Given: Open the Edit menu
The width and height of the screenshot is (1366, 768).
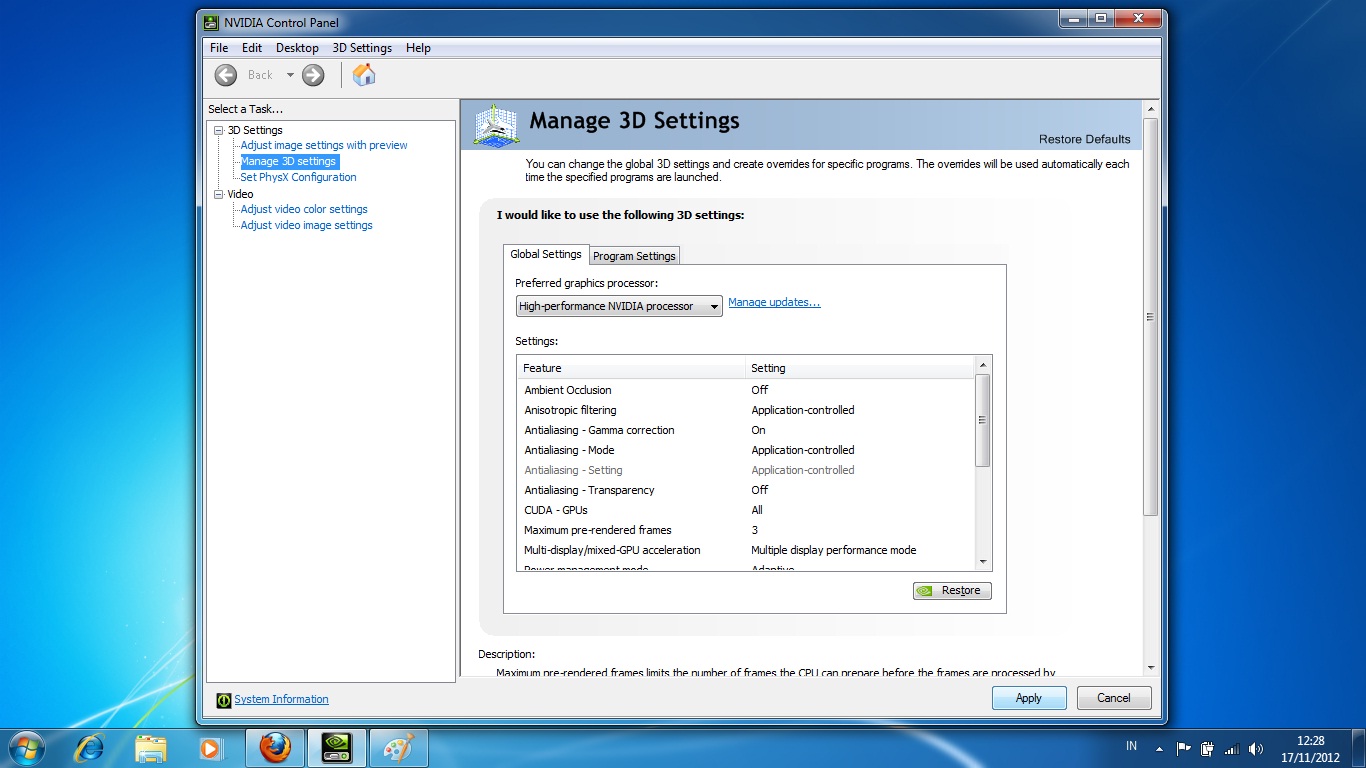Looking at the screenshot, I should (252, 47).
